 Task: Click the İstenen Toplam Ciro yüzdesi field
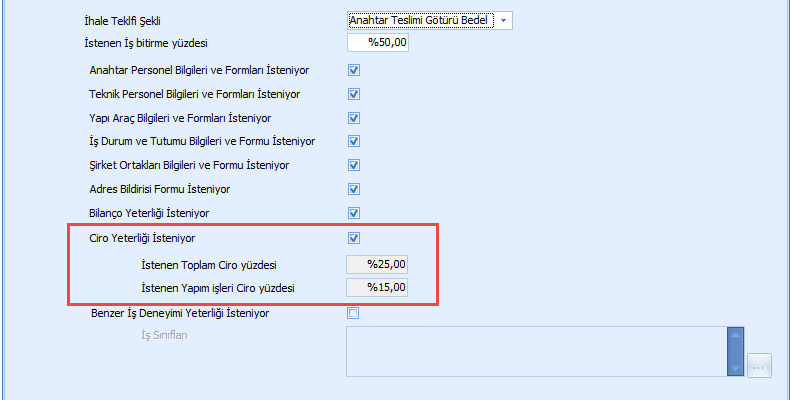point(377,264)
